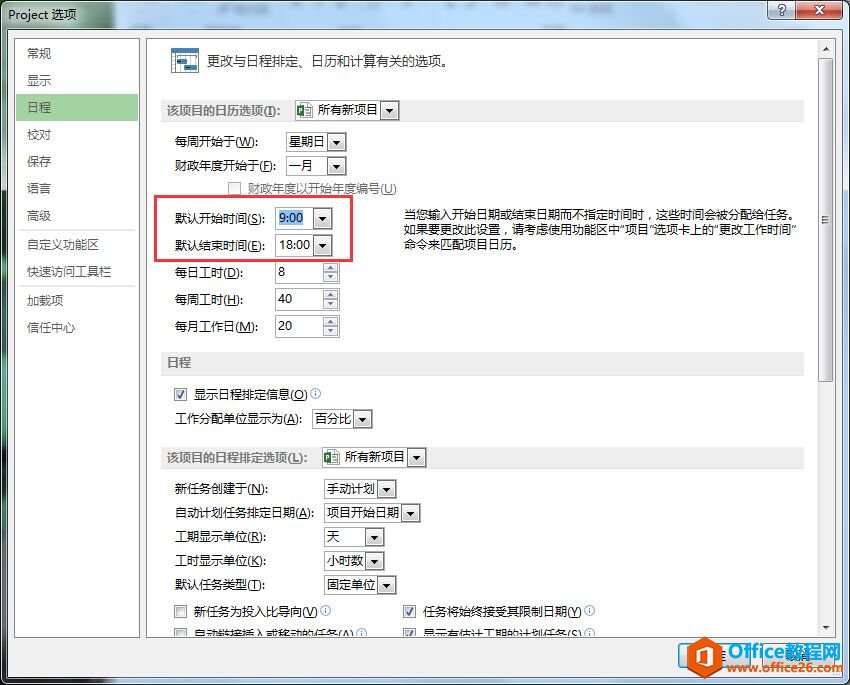The height and width of the screenshot is (685, 850).
Task: Switch to the 高级 settings page
Action: (39, 214)
